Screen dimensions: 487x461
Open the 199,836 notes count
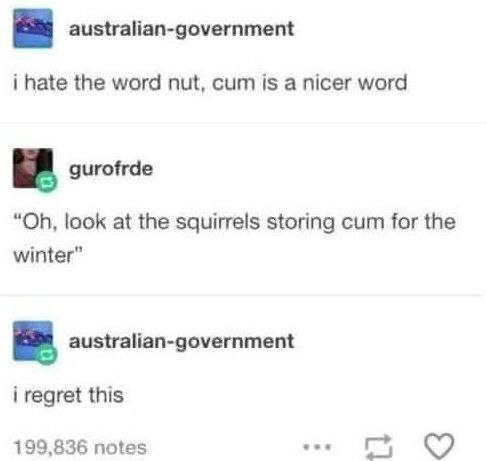coord(80,447)
